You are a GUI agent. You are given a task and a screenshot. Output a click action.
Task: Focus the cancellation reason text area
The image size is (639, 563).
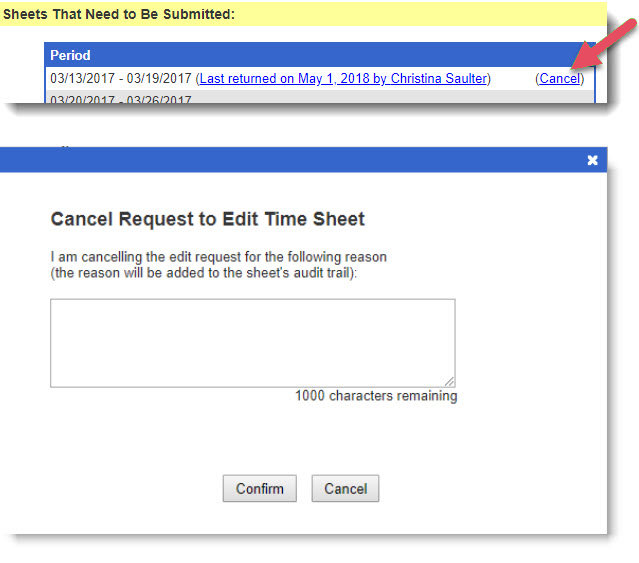(252, 342)
